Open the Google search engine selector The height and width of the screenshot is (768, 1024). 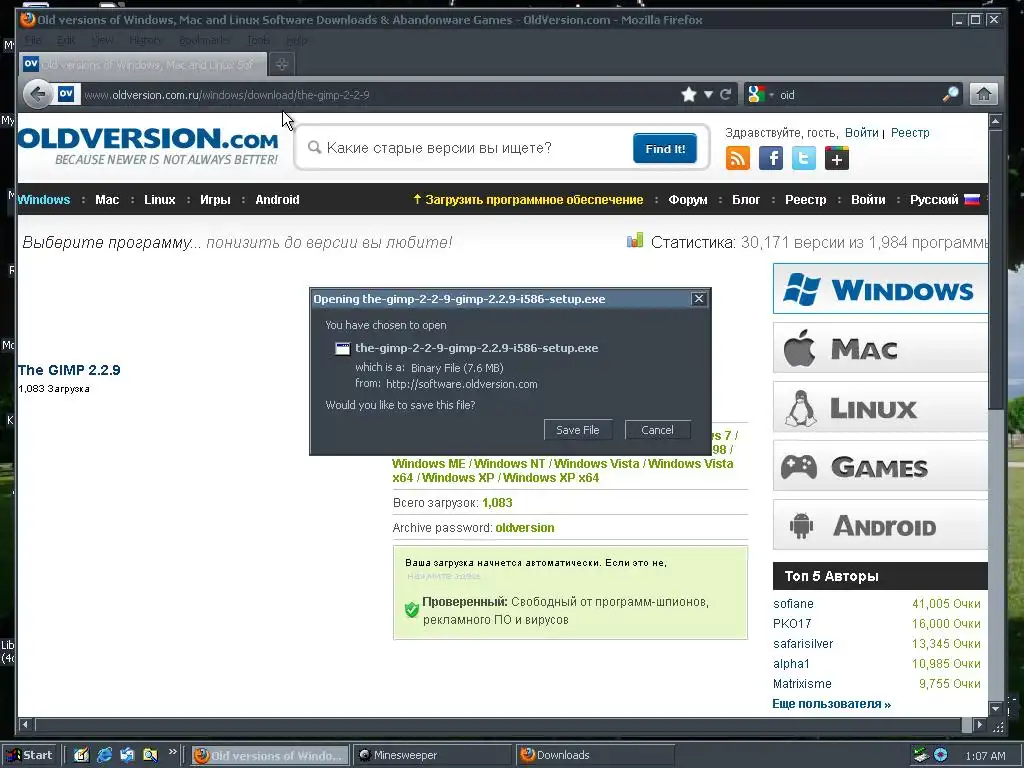[x=760, y=95]
